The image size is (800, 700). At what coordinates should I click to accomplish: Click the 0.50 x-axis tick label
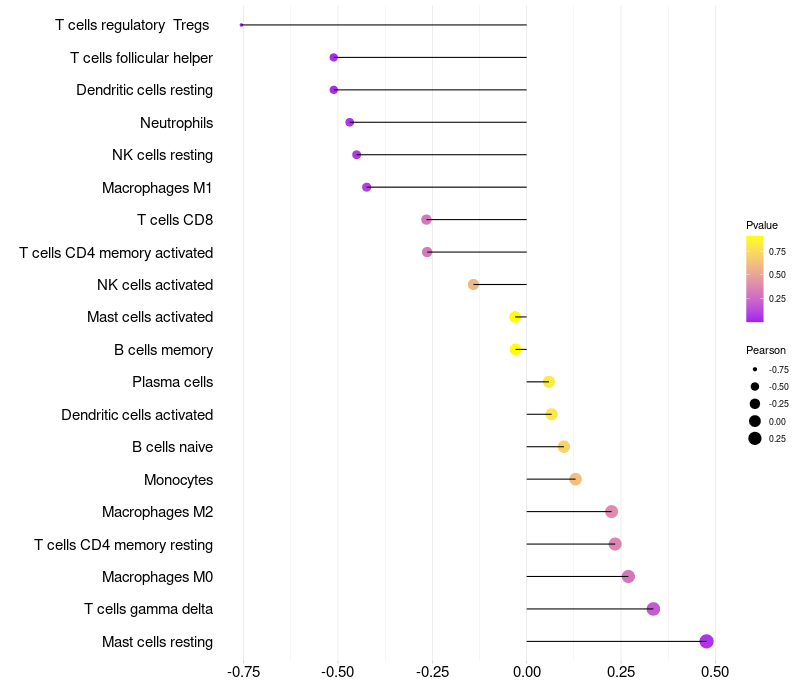pos(714,671)
